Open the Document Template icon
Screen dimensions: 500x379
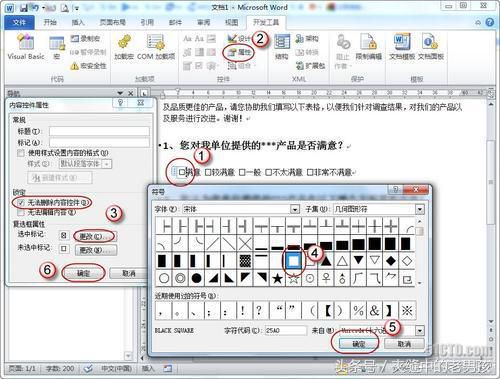coord(402,47)
